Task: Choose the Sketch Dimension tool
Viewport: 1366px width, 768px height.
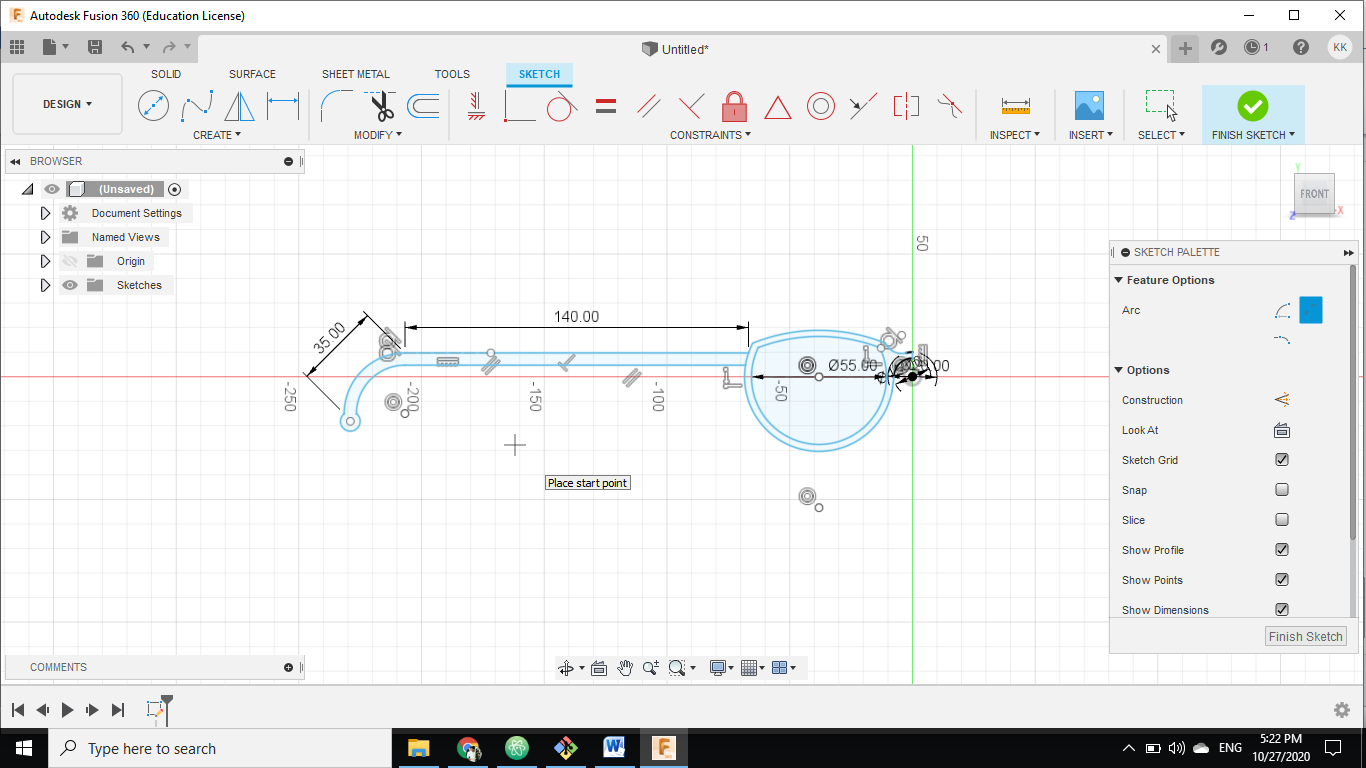Action: coord(283,105)
